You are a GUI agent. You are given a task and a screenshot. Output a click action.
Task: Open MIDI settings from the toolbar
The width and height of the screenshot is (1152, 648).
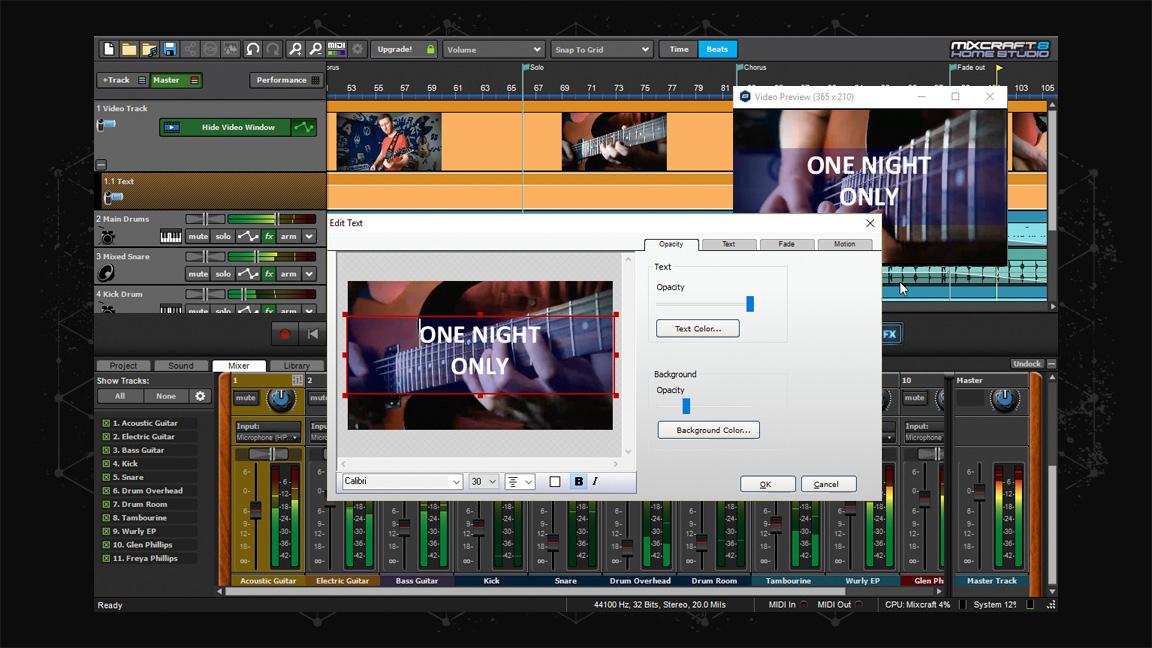coord(337,48)
